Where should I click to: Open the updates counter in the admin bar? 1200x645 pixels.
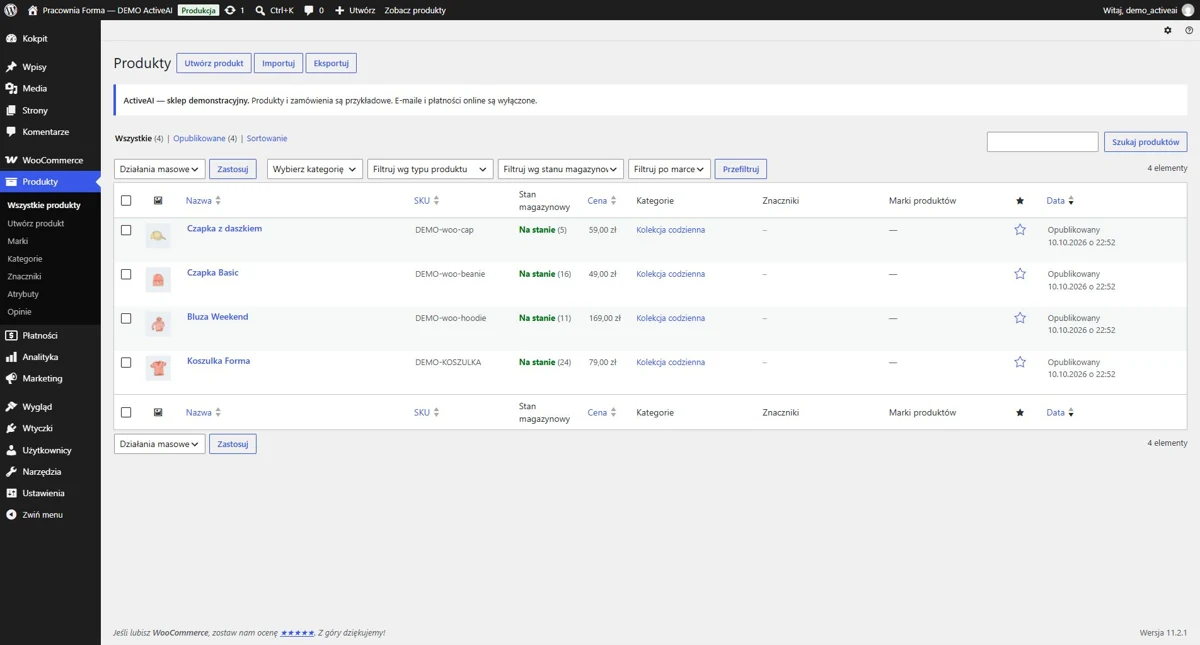point(235,10)
